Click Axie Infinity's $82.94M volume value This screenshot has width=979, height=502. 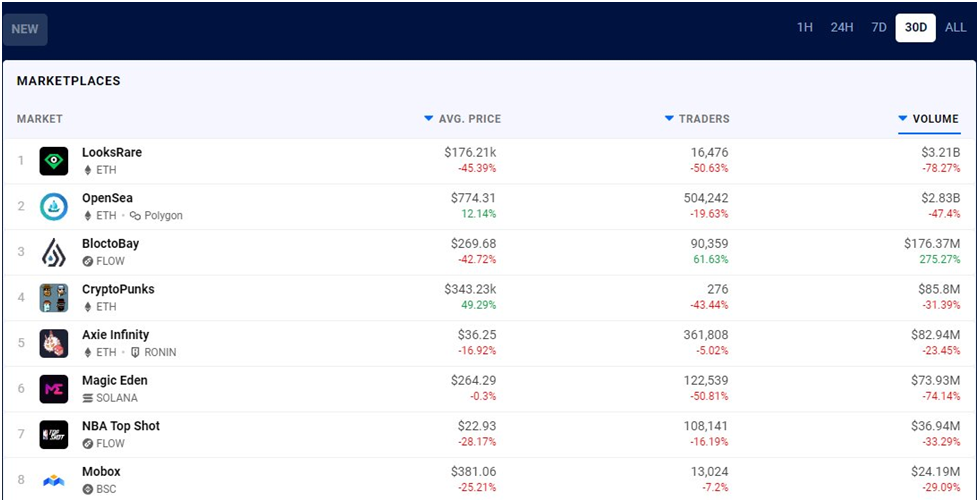pos(935,335)
